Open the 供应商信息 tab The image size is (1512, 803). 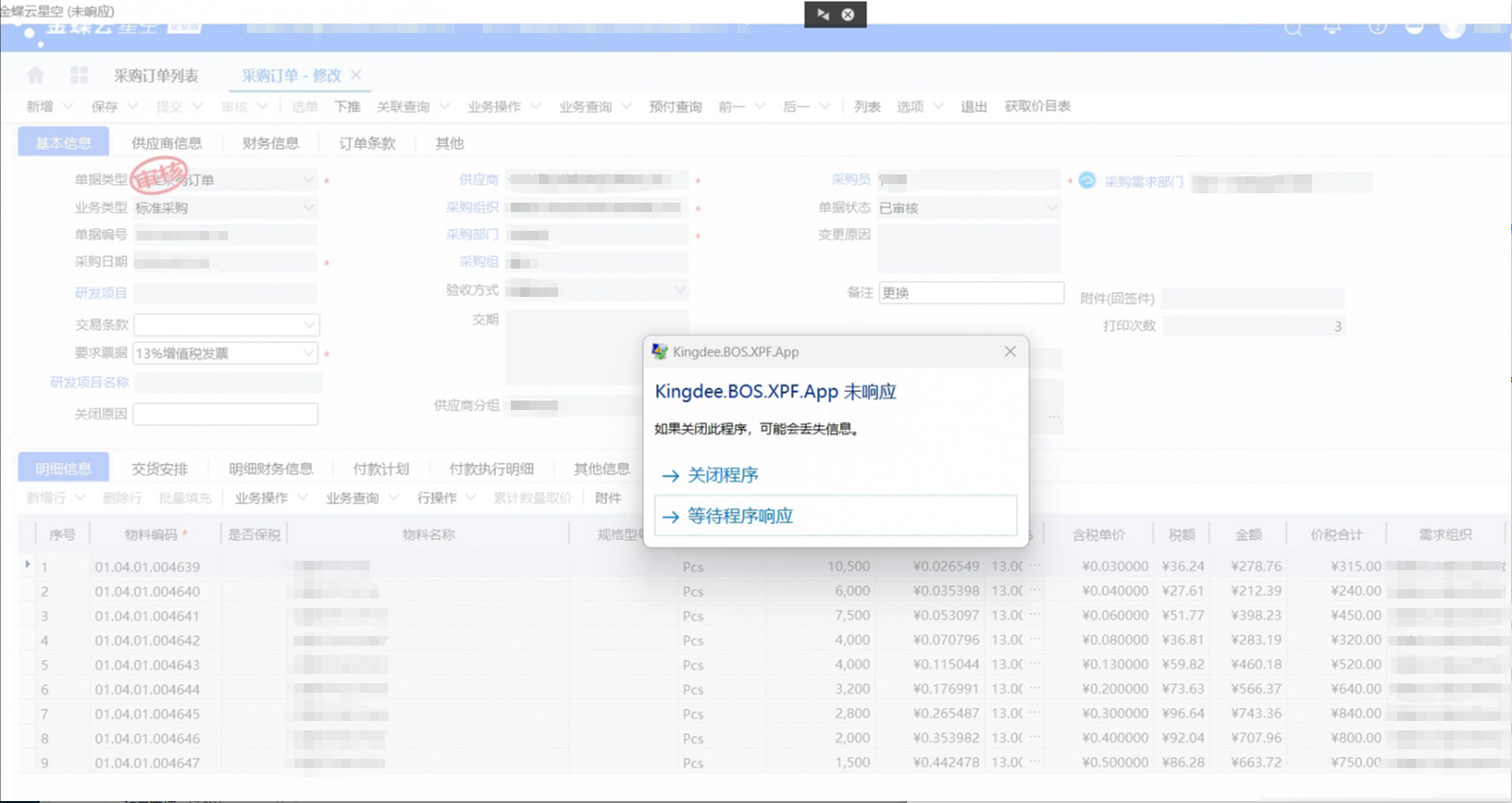click(167, 143)
